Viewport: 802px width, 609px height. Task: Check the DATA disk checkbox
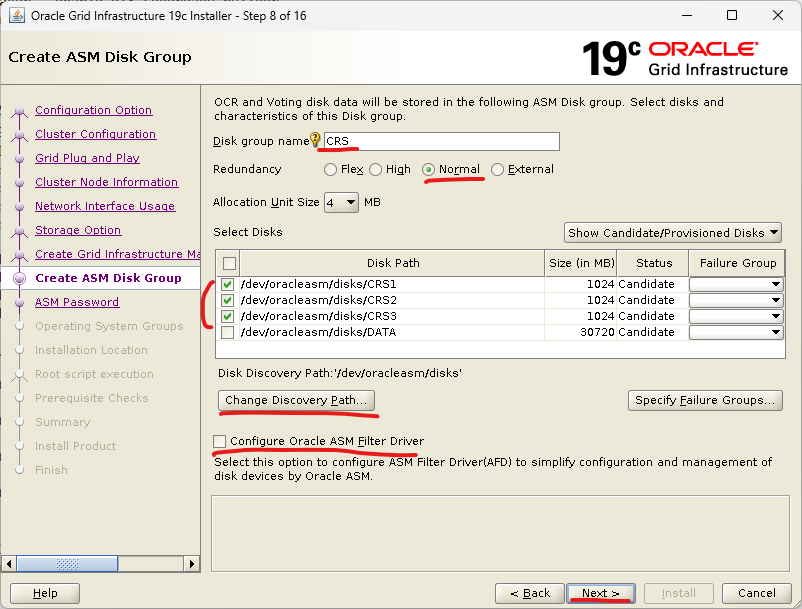click(228, 332)
